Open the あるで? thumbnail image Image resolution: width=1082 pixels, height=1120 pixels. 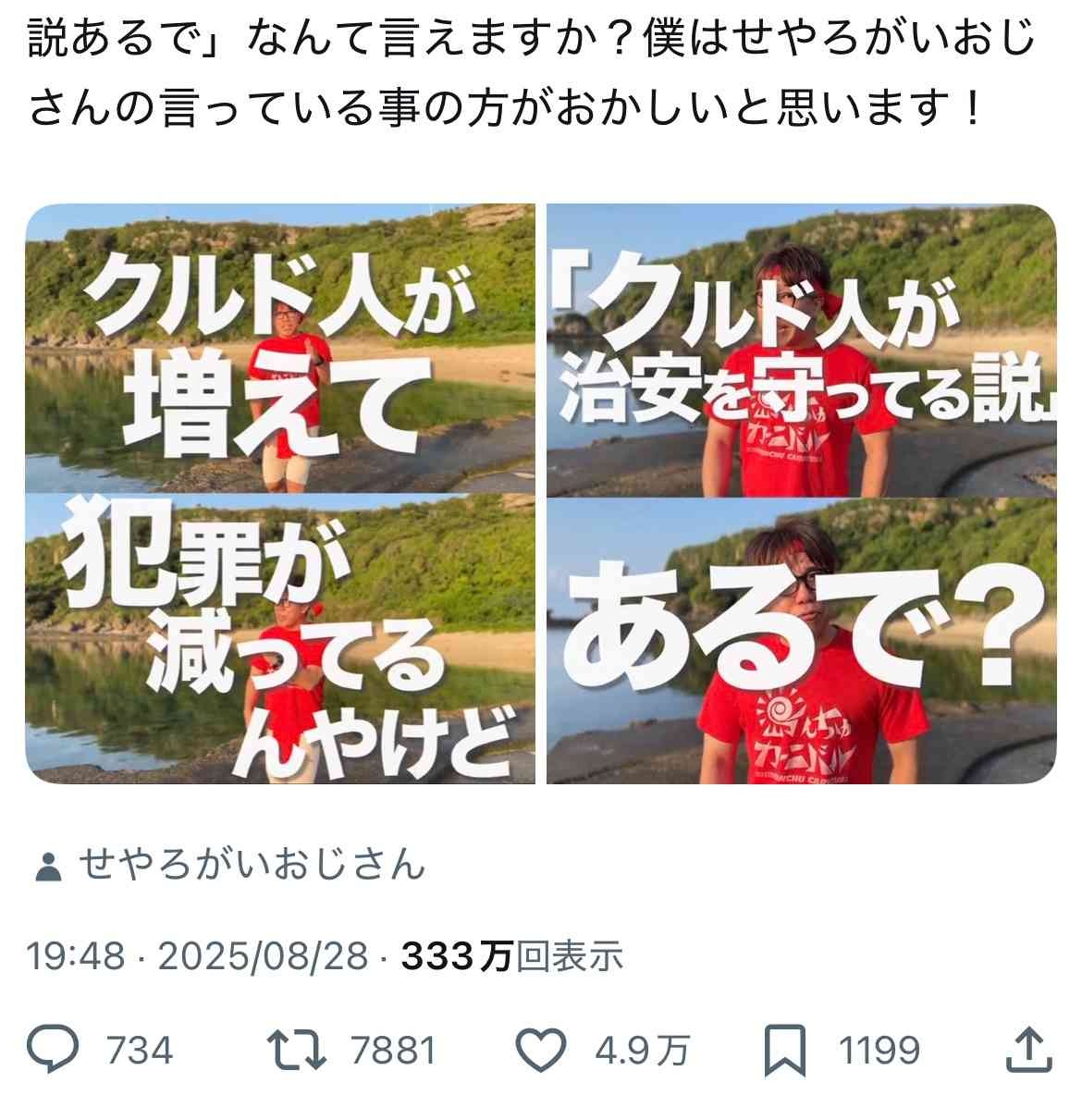(801, 641)
